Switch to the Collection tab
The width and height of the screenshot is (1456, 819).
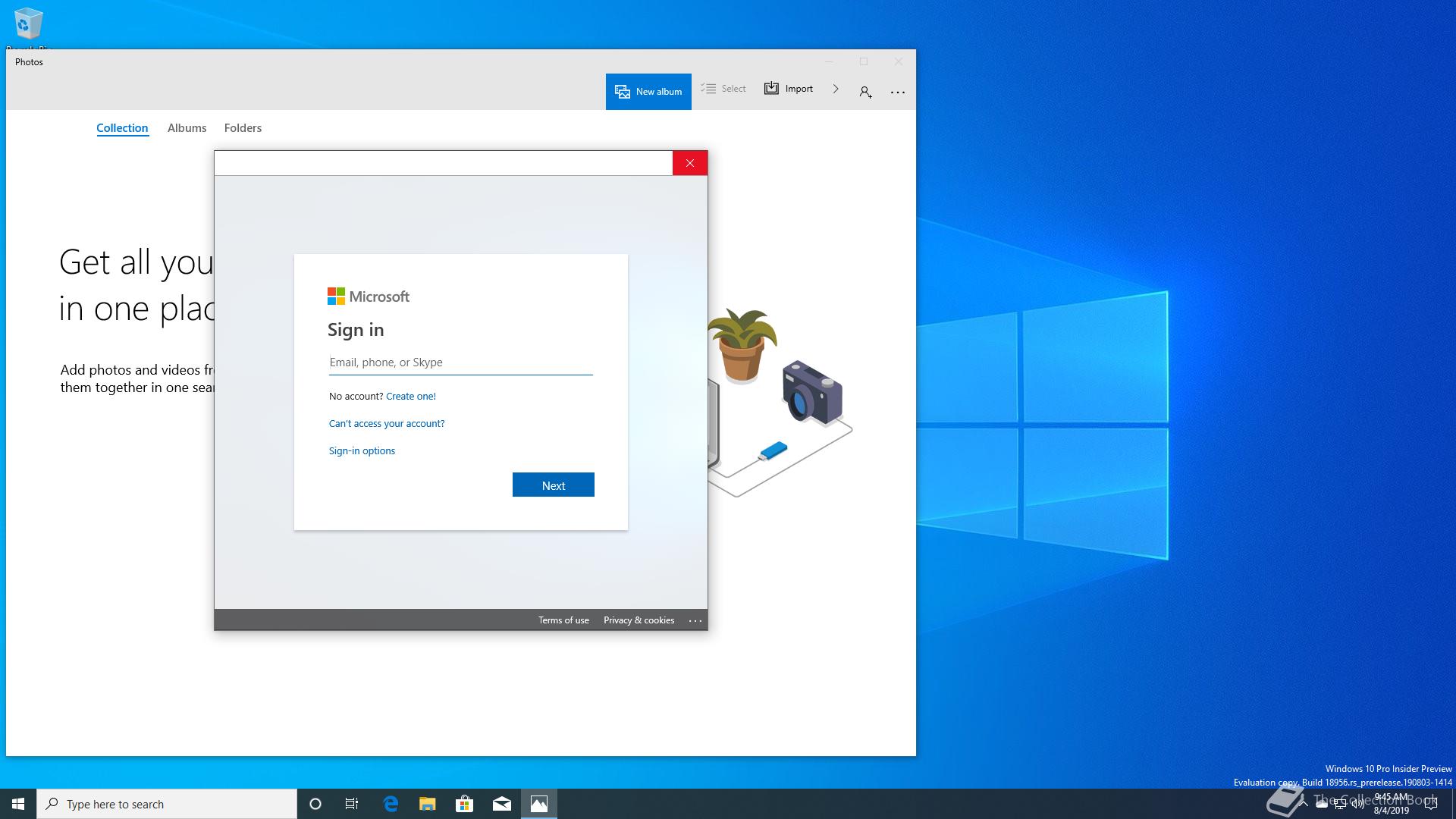[x=122, y=128]
